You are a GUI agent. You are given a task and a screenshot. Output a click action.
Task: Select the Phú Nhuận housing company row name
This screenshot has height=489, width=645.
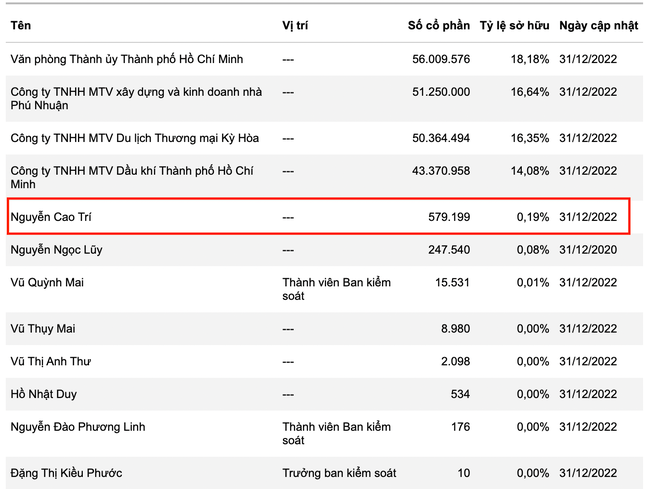coord(136,100)
